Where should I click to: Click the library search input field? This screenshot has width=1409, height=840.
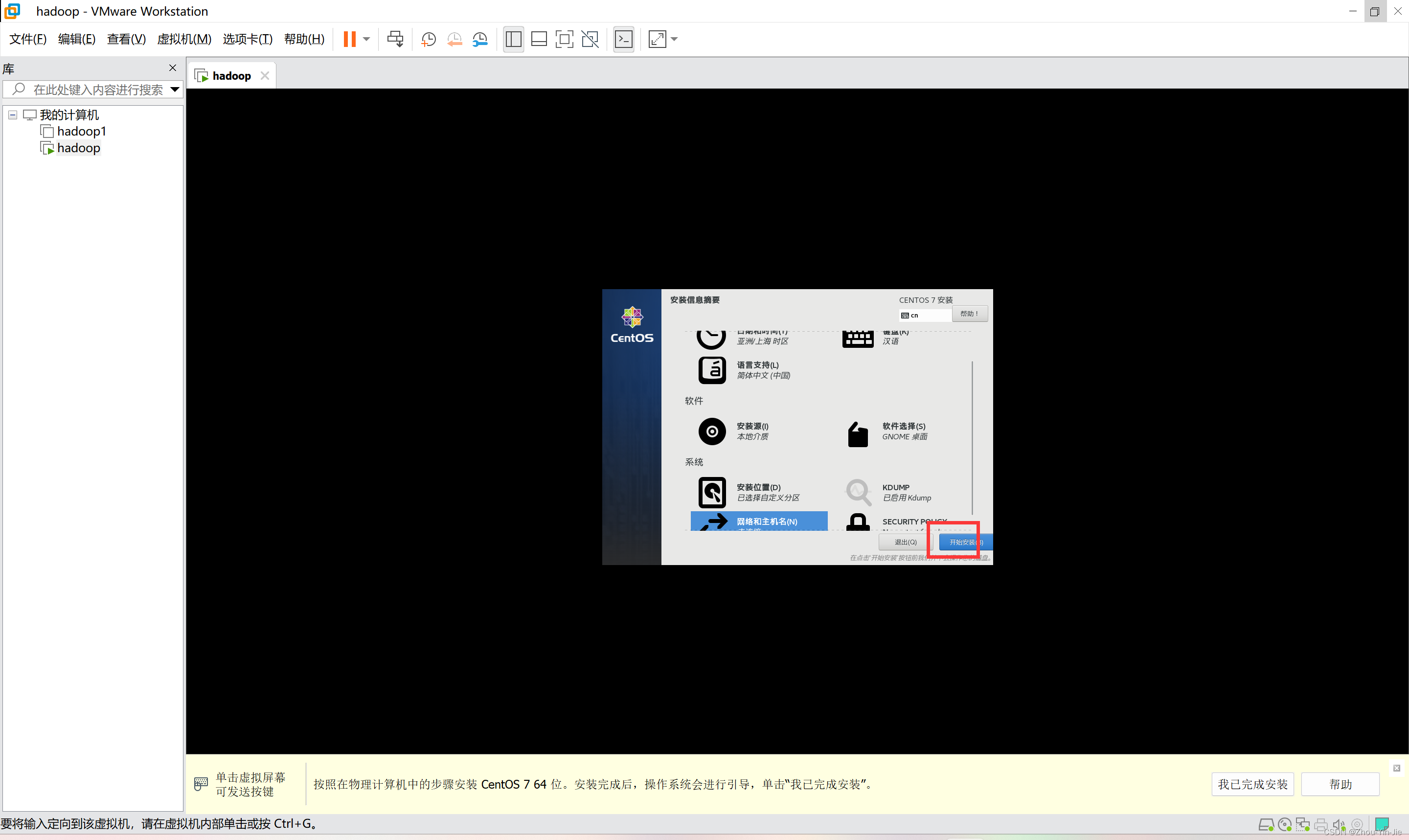pos(97,90)
